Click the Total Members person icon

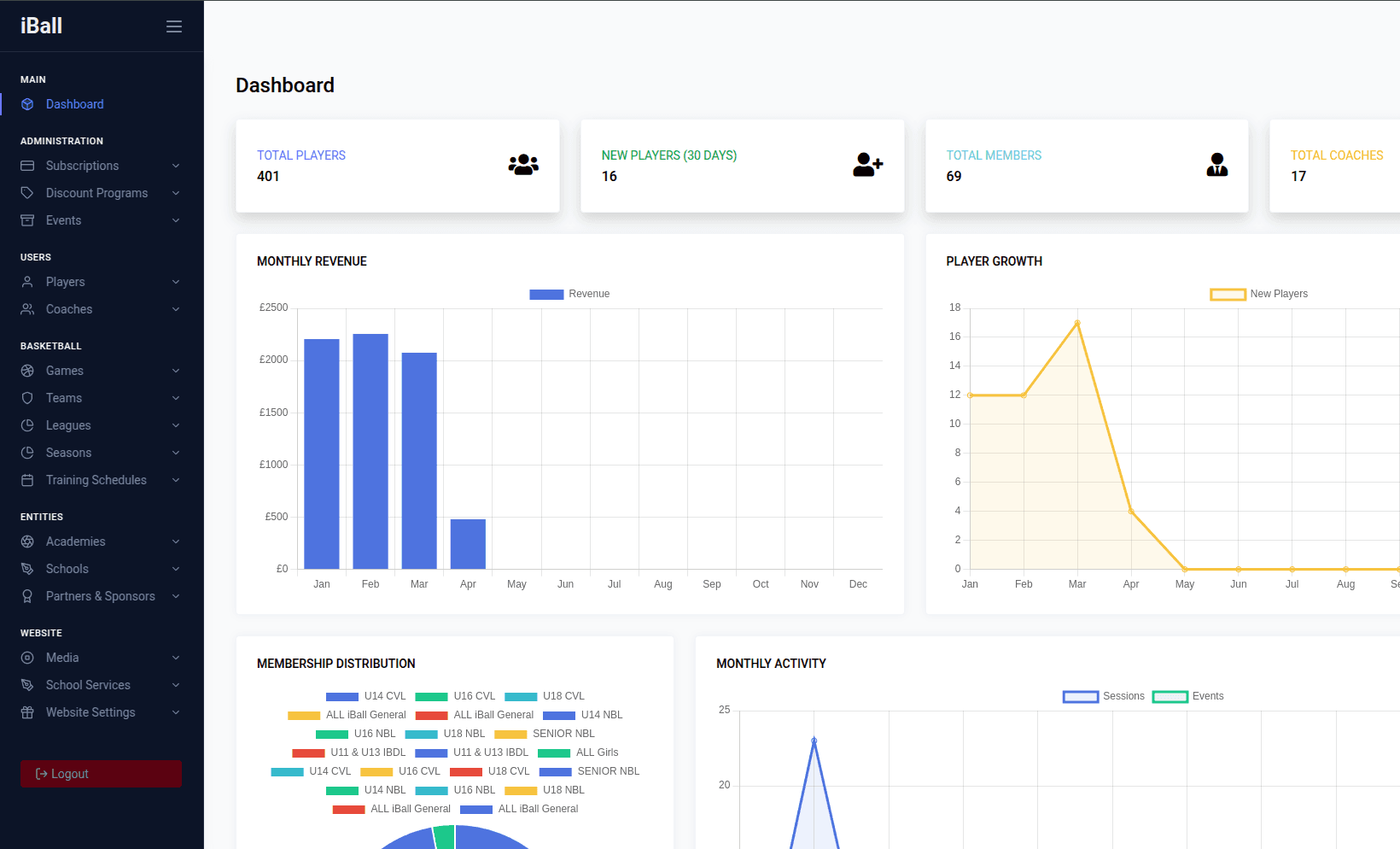(1217, 165)
